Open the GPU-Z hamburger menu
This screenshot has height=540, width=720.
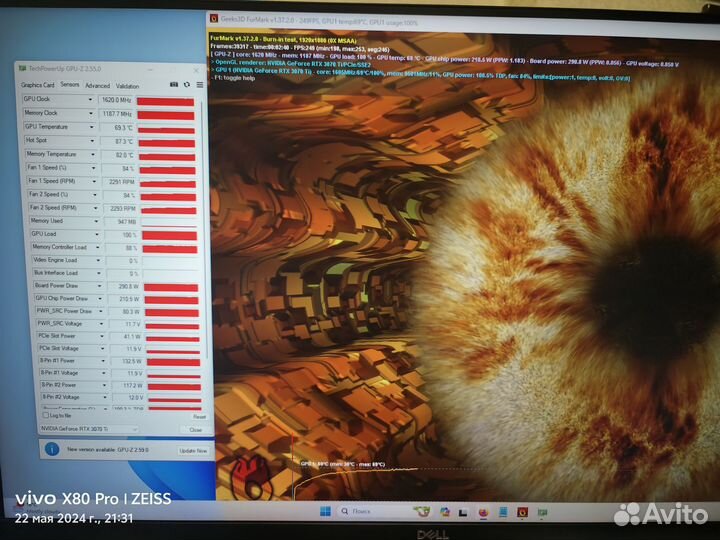tap(200, 85)
